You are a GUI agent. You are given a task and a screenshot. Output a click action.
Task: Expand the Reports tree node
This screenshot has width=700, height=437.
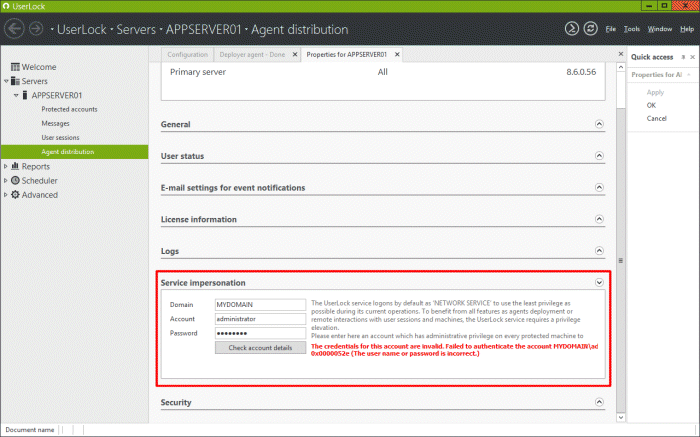(x=6, y=166)
